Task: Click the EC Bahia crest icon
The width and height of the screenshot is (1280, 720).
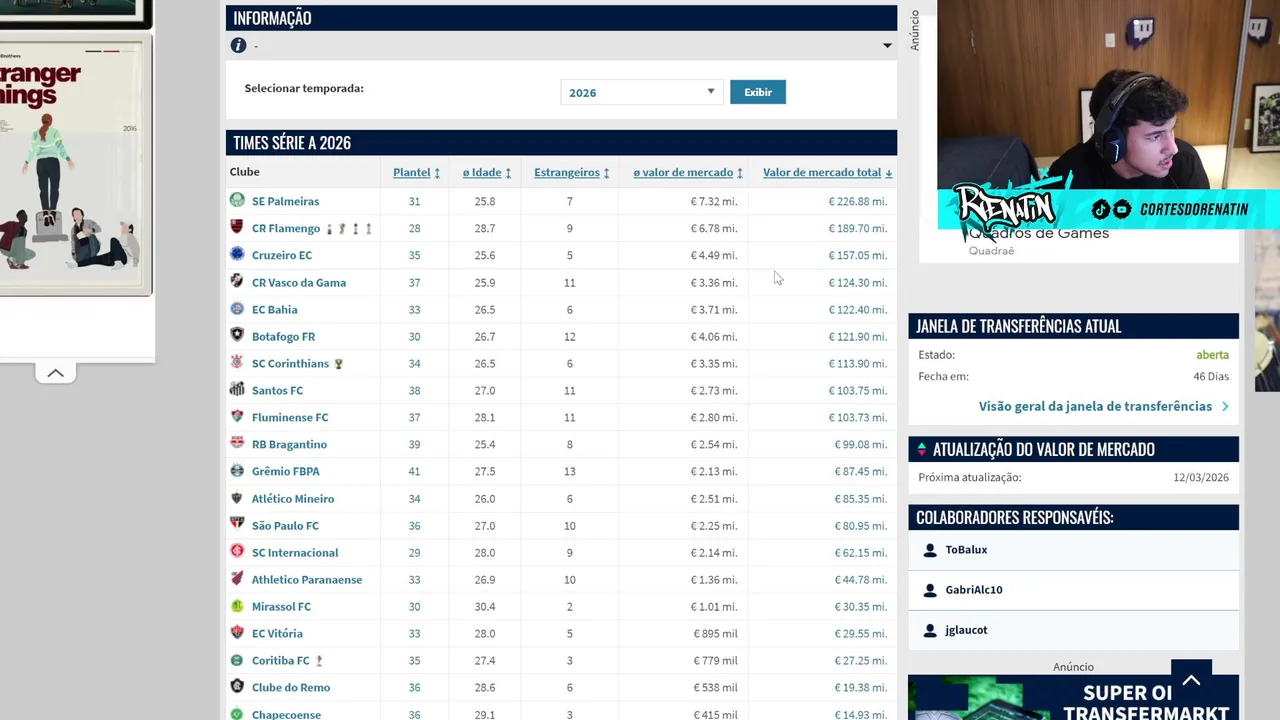Action: 237,308
